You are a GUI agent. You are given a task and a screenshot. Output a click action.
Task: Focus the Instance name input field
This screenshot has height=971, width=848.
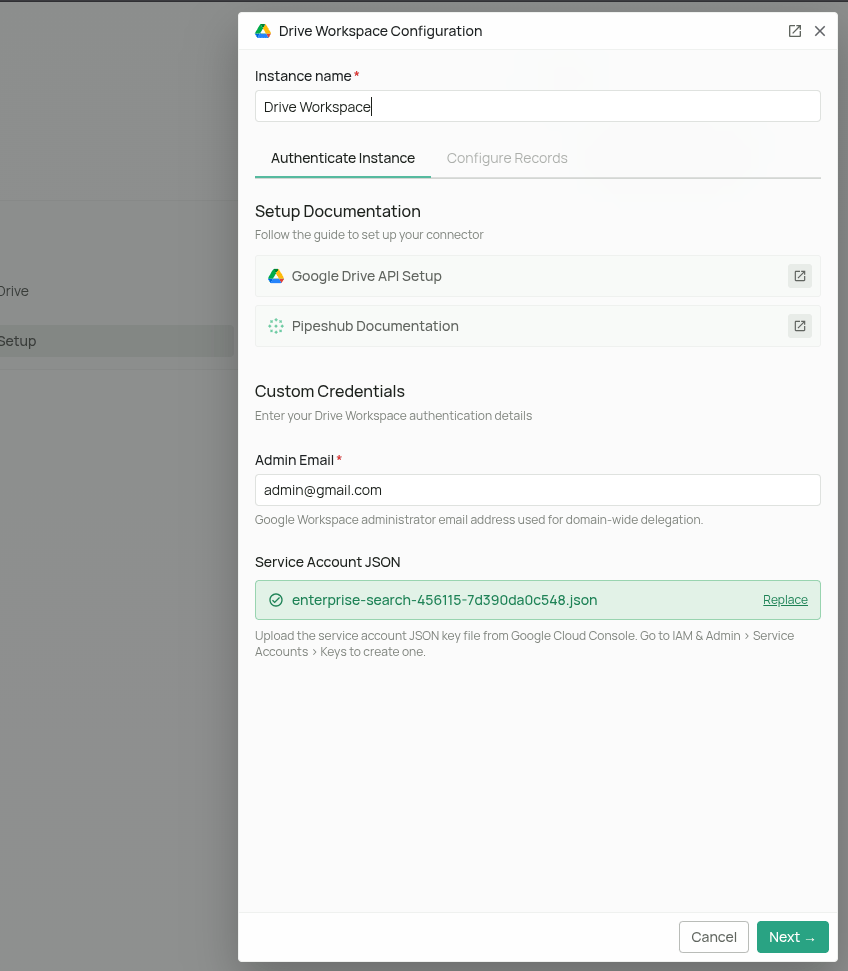coord(538,107)
